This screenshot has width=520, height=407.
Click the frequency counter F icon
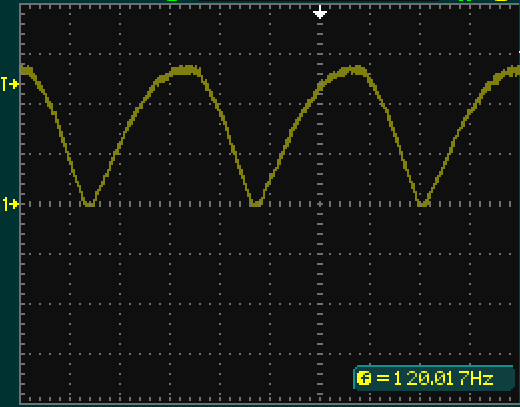point(363,378)
